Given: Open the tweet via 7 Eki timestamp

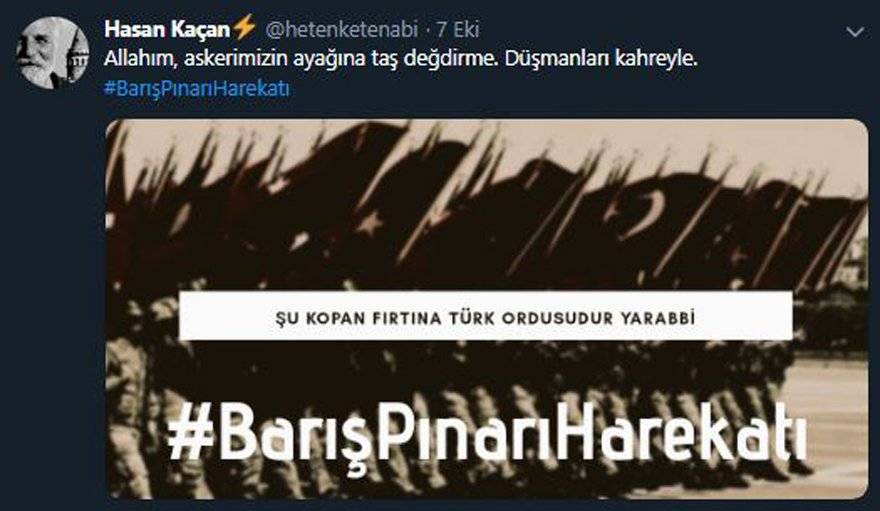Looking at the screenshot, I should point(458,29).
